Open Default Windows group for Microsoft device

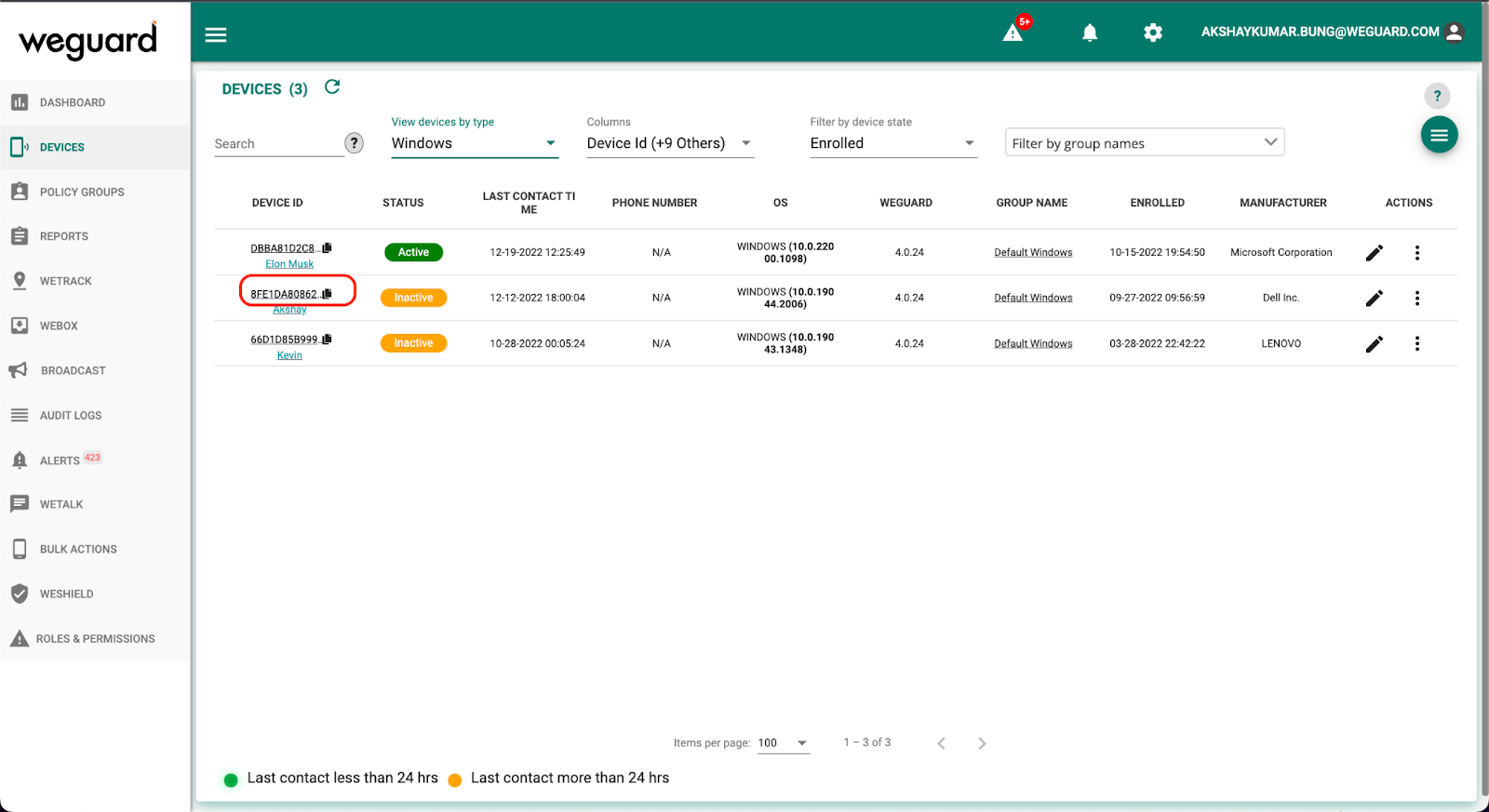[1033, 253]
